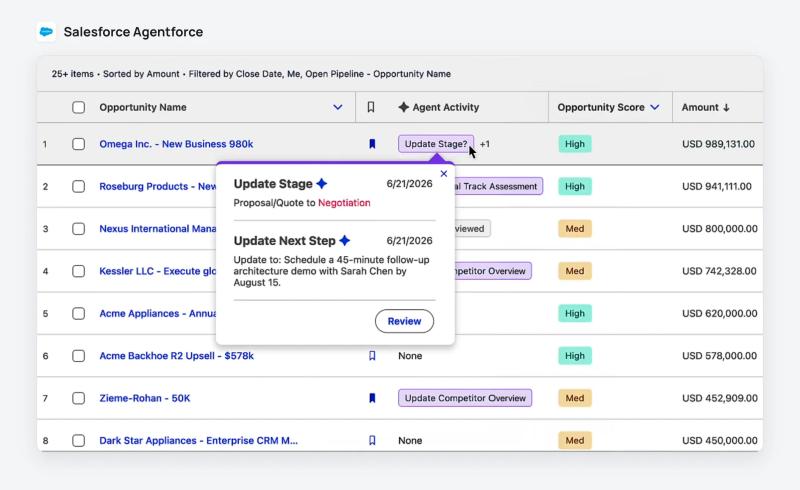Toggle bookmark for Omega Inc. row
This screenshot has width=800, height=490.
pos(372,144)
